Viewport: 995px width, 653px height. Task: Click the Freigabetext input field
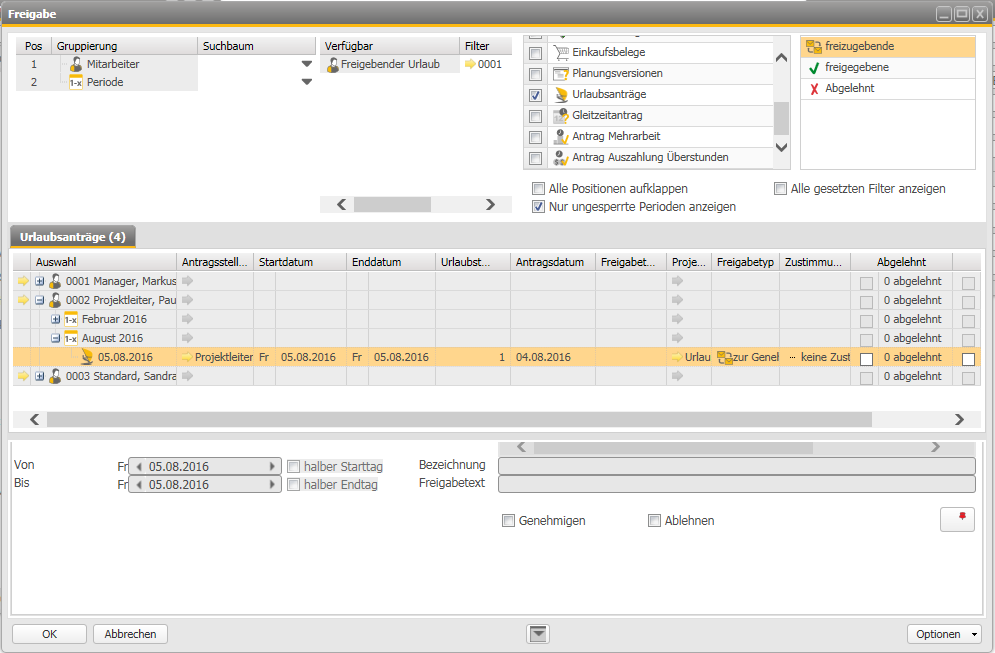[x=737, y=483]
